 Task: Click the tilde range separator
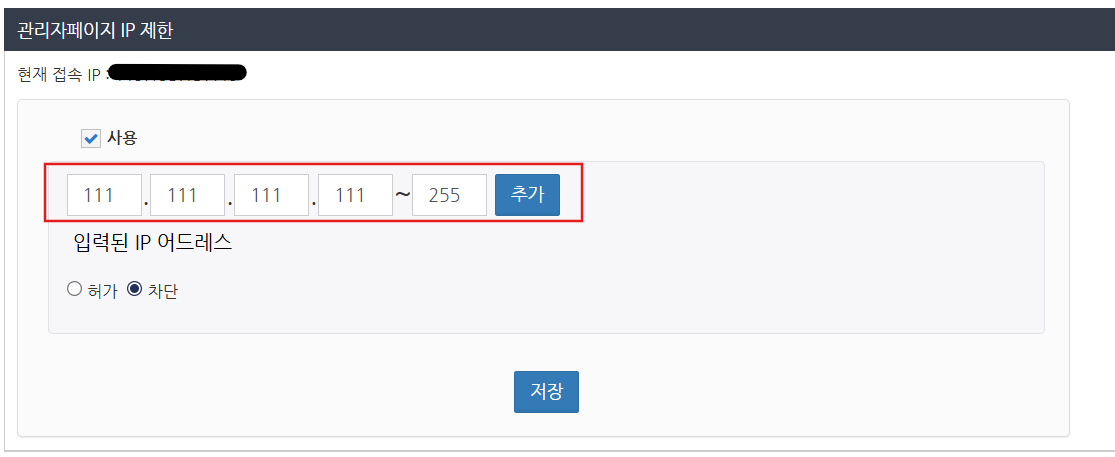[x=402, y=195]
